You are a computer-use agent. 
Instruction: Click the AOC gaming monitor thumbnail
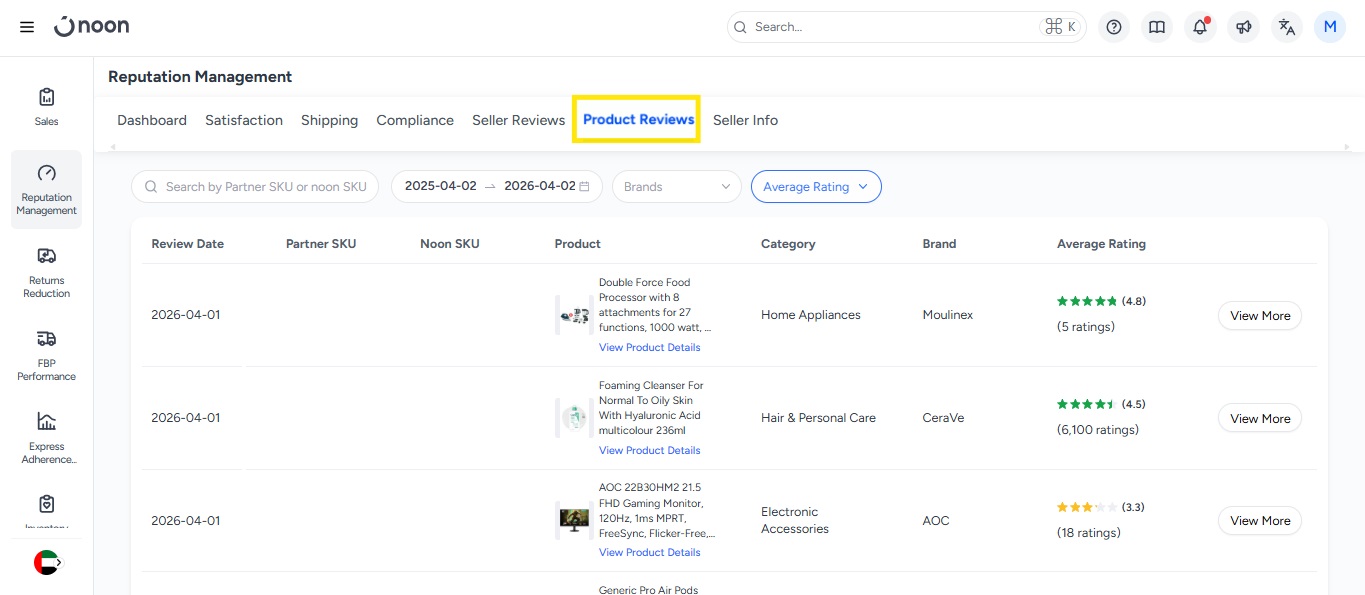[574, 520]
